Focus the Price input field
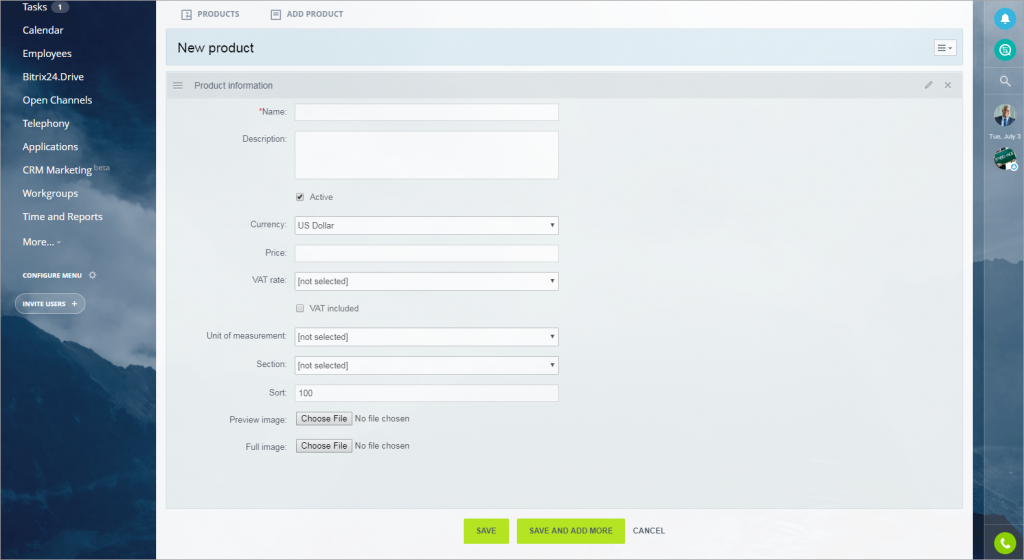 click(x=426, y=253)
